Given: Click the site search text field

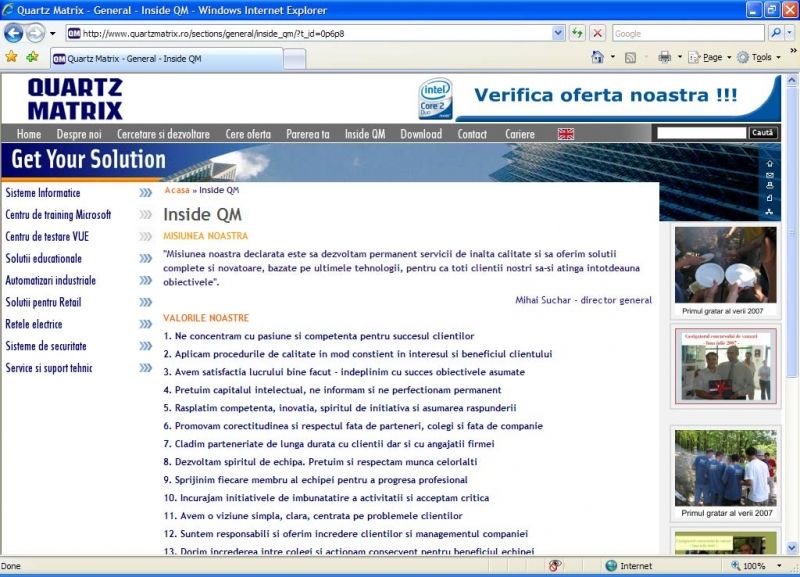Looking at the screenshot, I should coord(700,133).
